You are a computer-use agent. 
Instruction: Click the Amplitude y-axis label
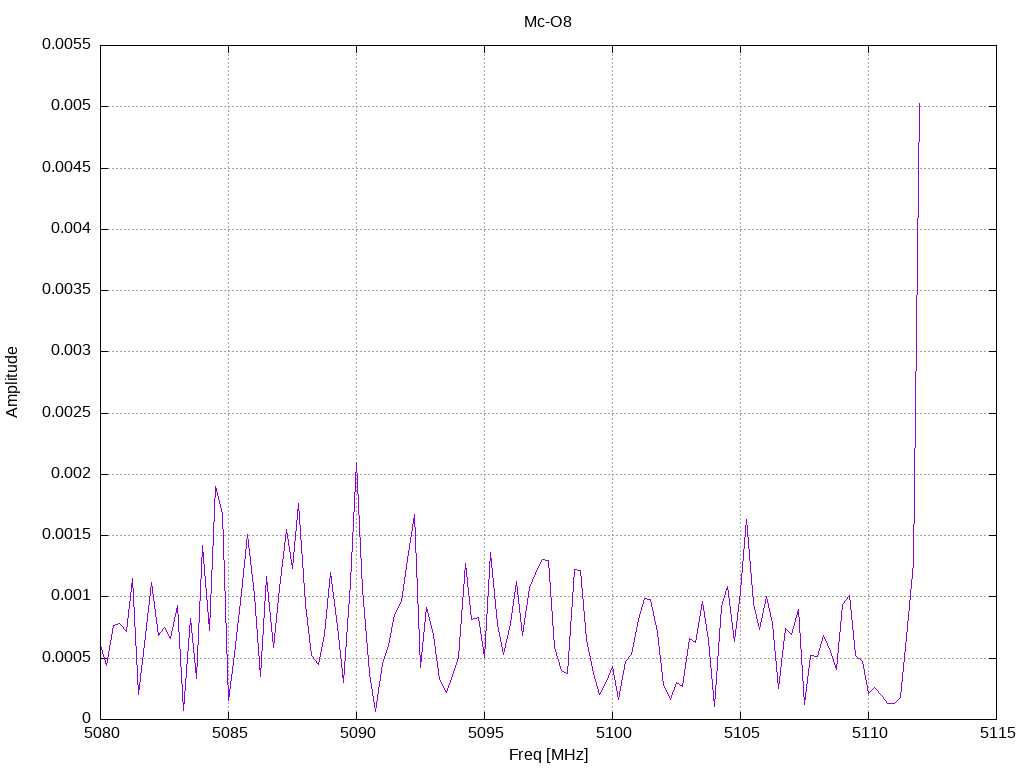coord(12,382)
